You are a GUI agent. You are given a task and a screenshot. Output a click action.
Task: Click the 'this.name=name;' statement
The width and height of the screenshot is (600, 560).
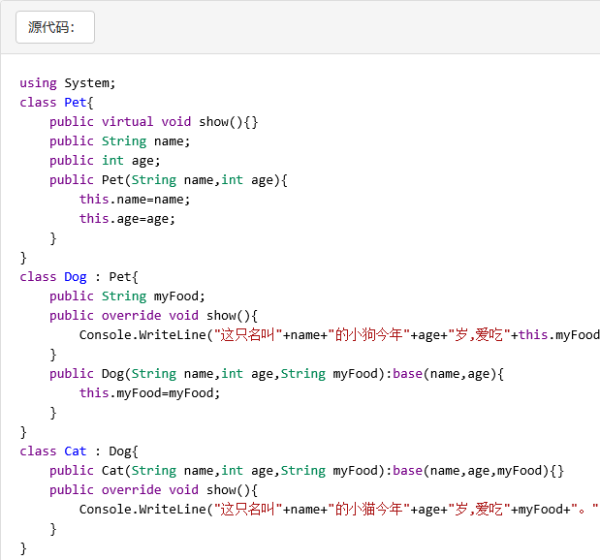pos(134,199)
